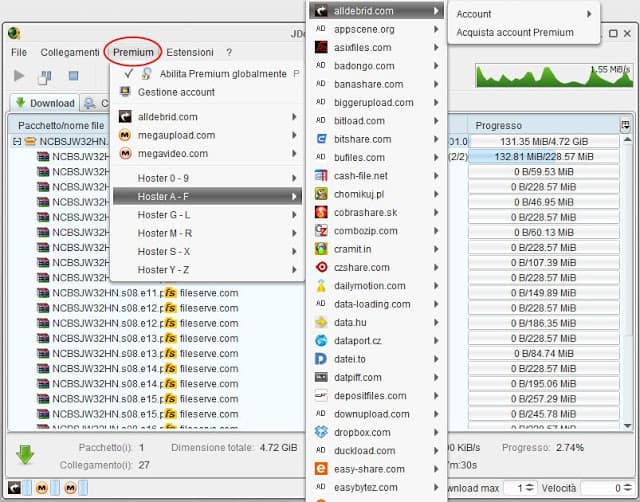Open the File menu
The width and height of the screenshot is (640, 502).
[x=19, y=52]
